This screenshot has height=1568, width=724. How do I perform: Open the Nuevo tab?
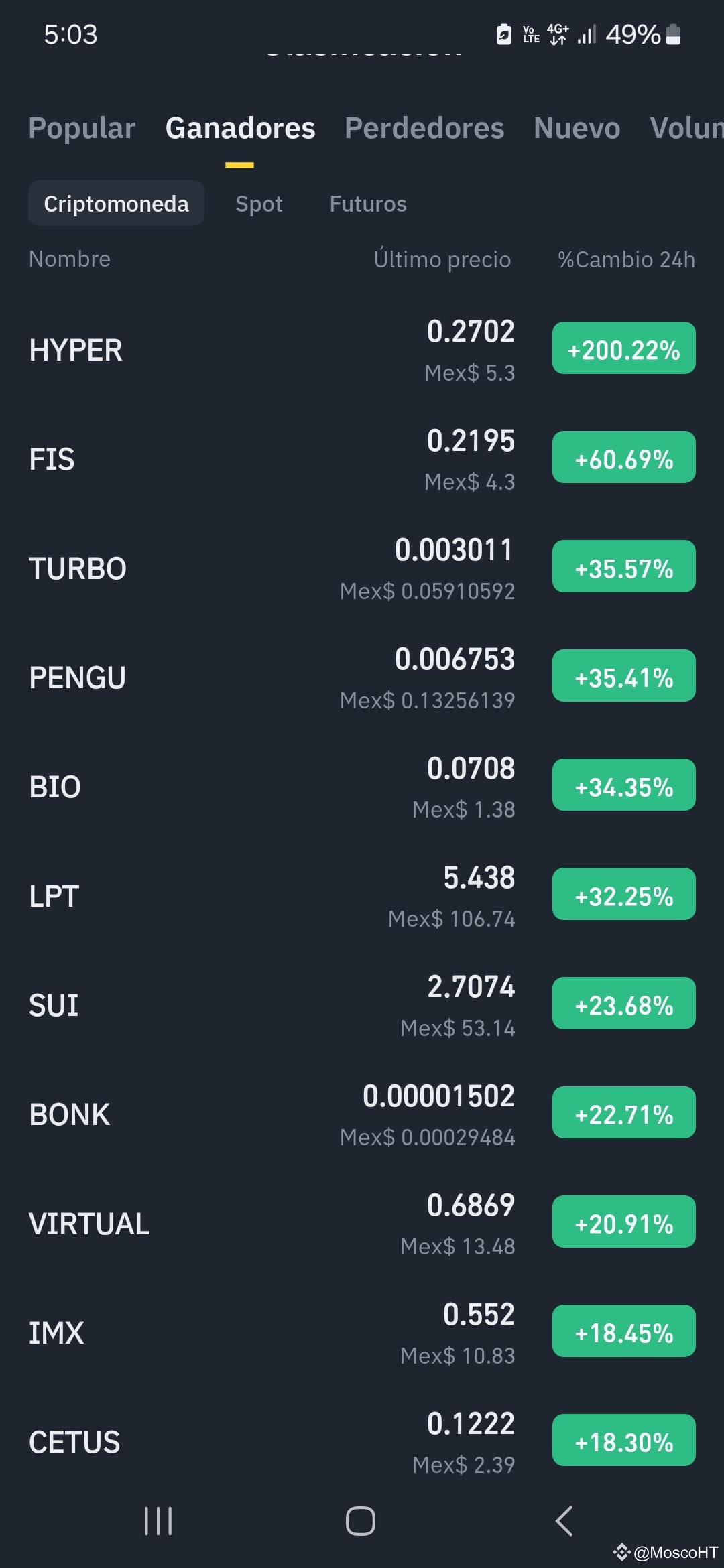577,128
